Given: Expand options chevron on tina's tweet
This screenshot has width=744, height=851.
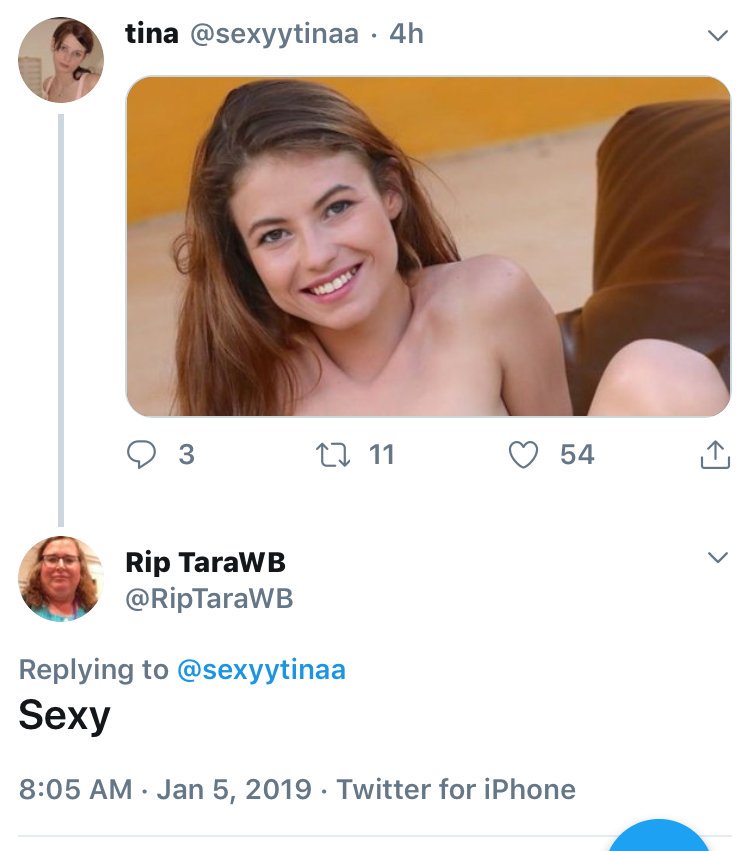Looking at the screenshot, I should (x=717, y=36).
